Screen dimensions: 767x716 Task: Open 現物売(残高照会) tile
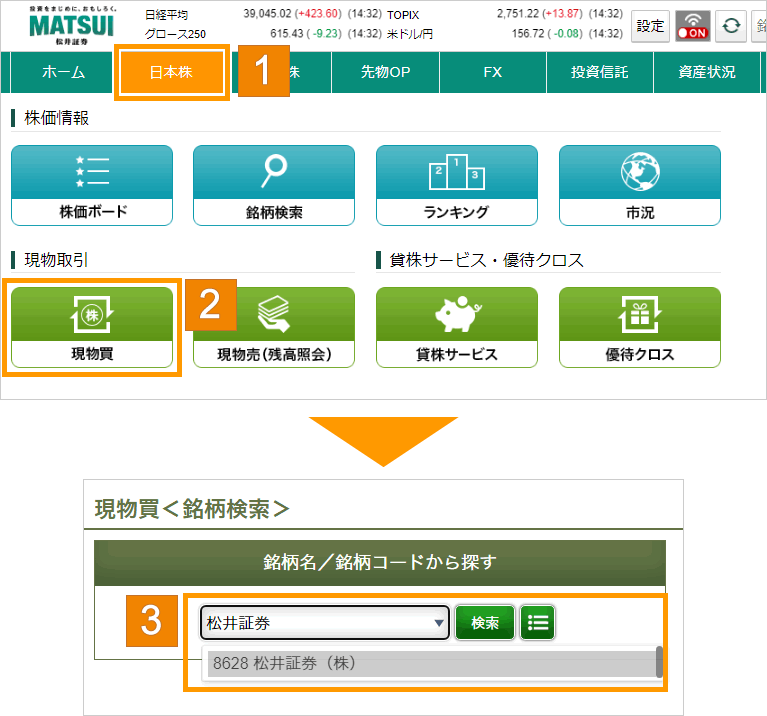(x=274, y=327)
